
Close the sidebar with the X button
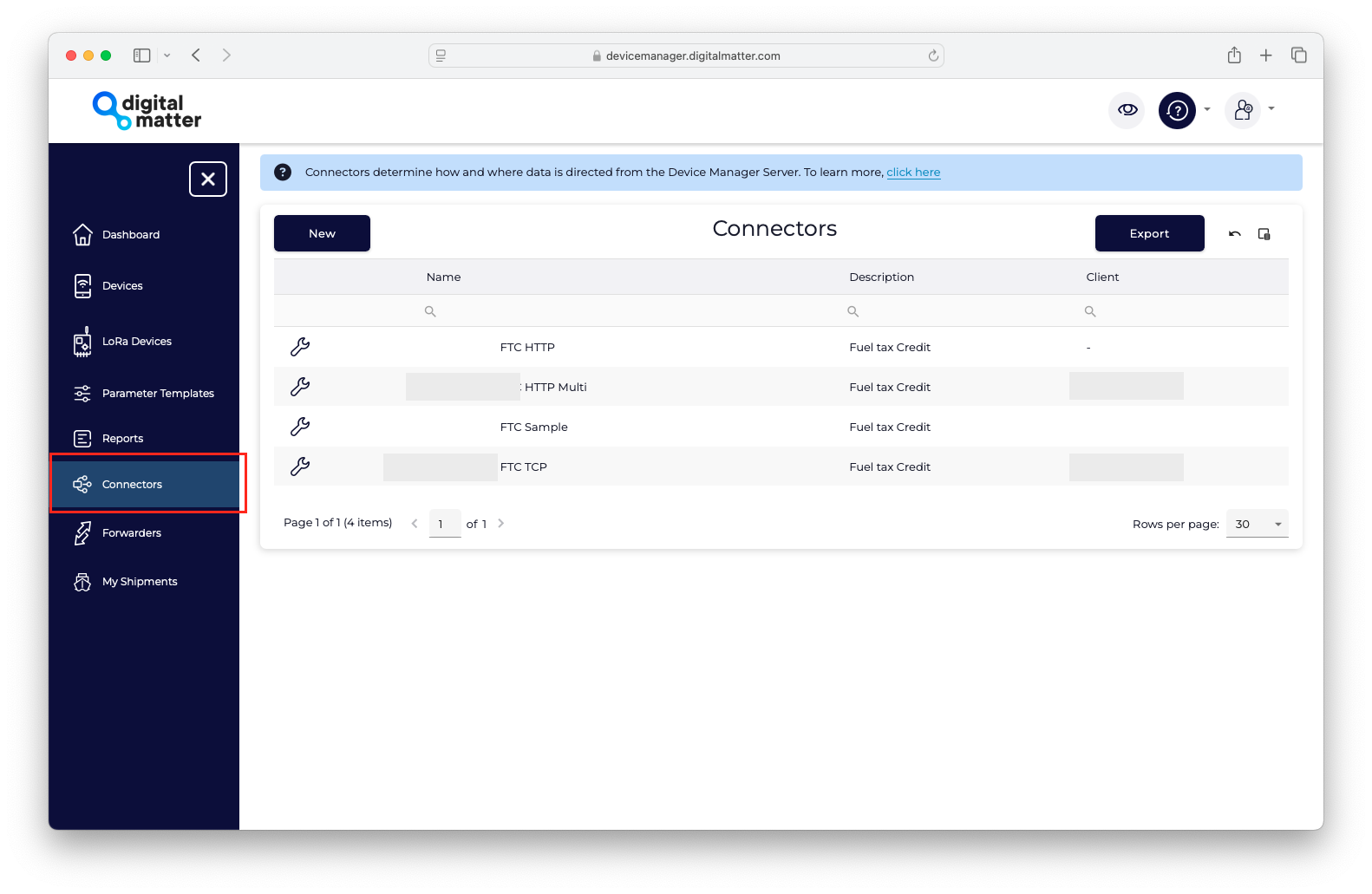coord(208,179)
